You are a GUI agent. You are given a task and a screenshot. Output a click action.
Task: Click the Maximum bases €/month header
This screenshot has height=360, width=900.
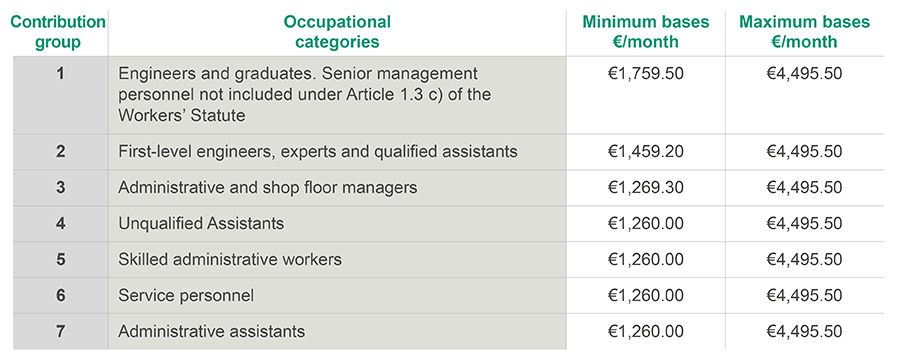(x=804, y=32)
